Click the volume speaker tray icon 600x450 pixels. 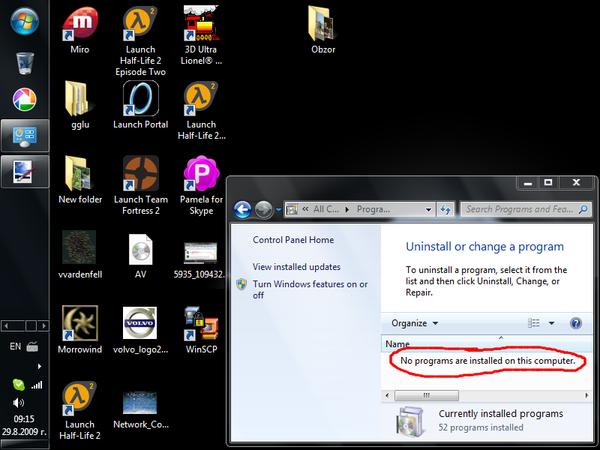click(18, 403)
